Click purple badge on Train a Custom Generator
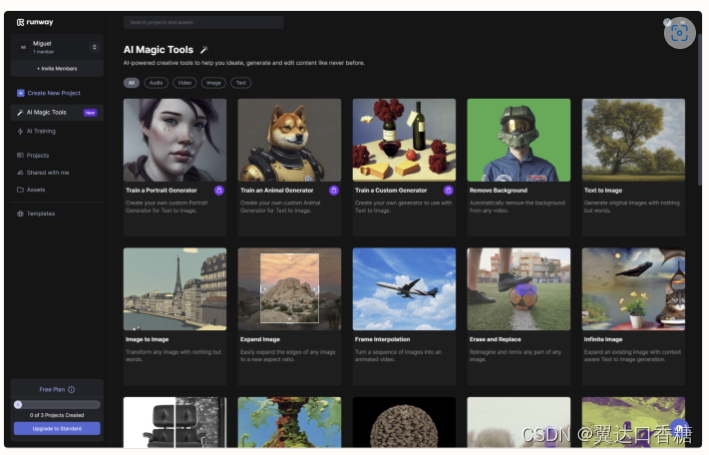Image resolution: width=709 pixels, height=455 pixels. 449,191
